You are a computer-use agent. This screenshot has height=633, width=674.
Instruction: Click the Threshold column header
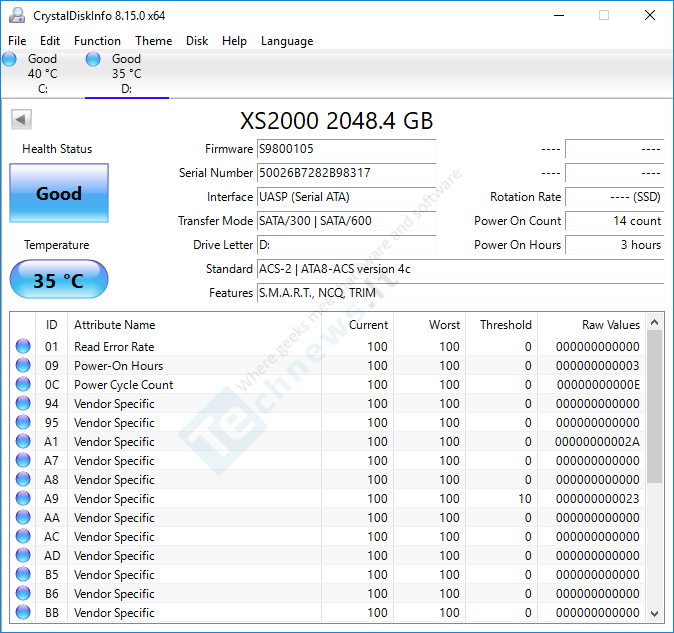coord(502,324)
